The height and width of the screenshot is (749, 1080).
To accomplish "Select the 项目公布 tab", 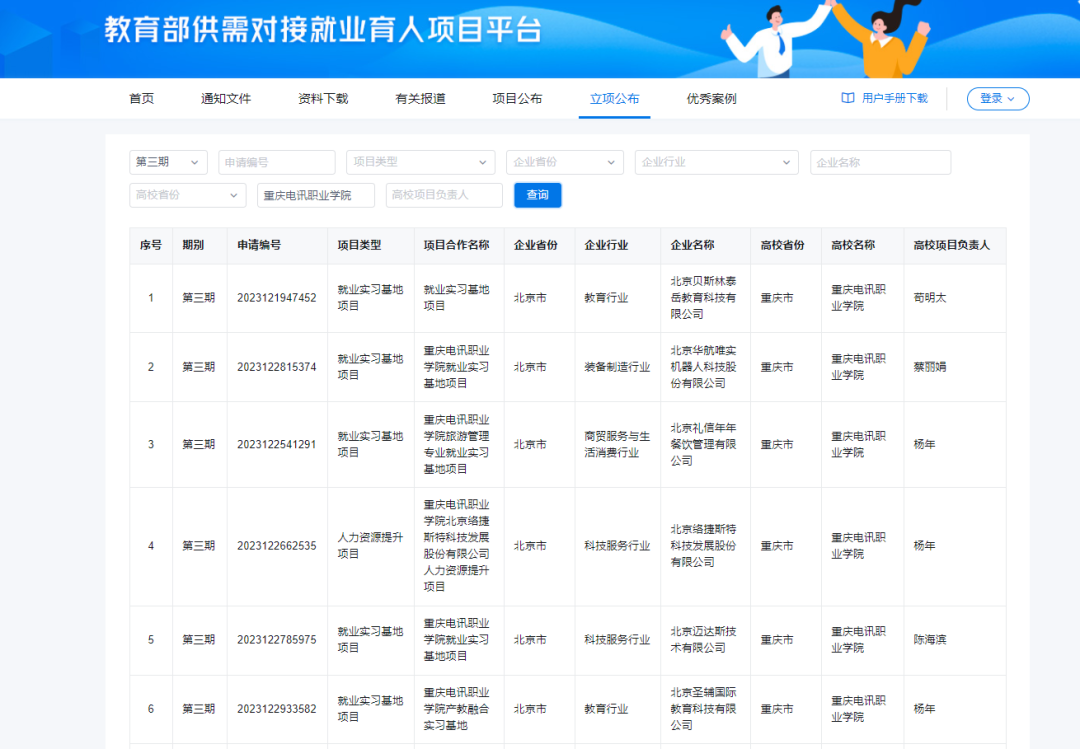I will [x=517, y=98].
